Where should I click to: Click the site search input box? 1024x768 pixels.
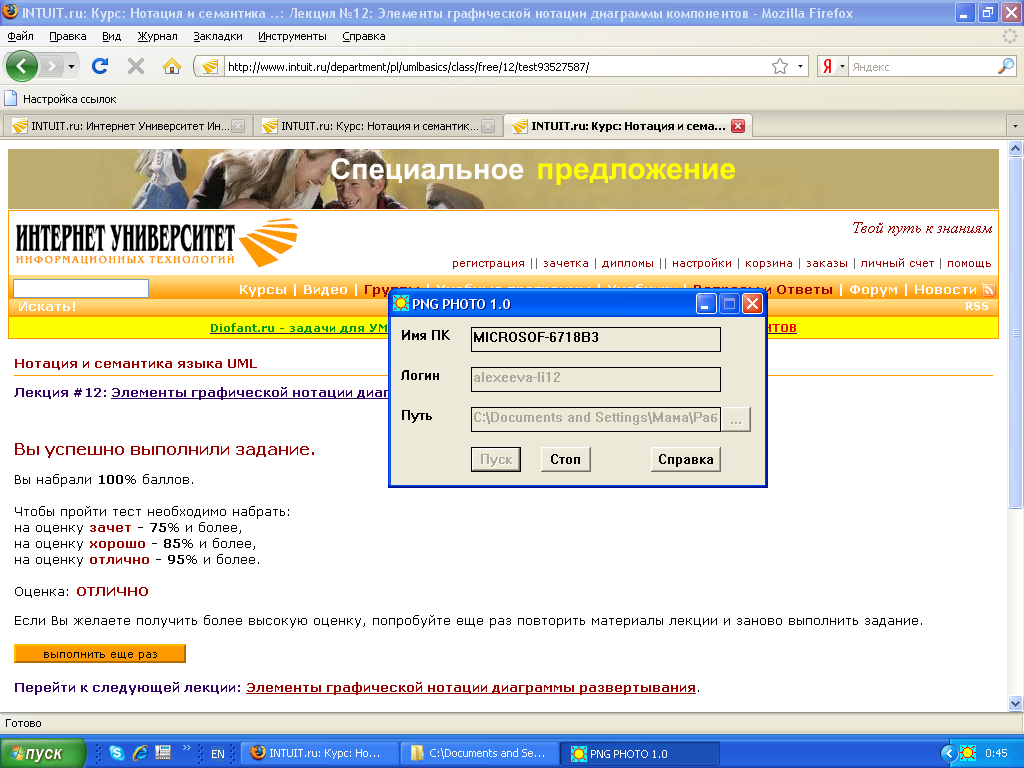pos(81,289)
